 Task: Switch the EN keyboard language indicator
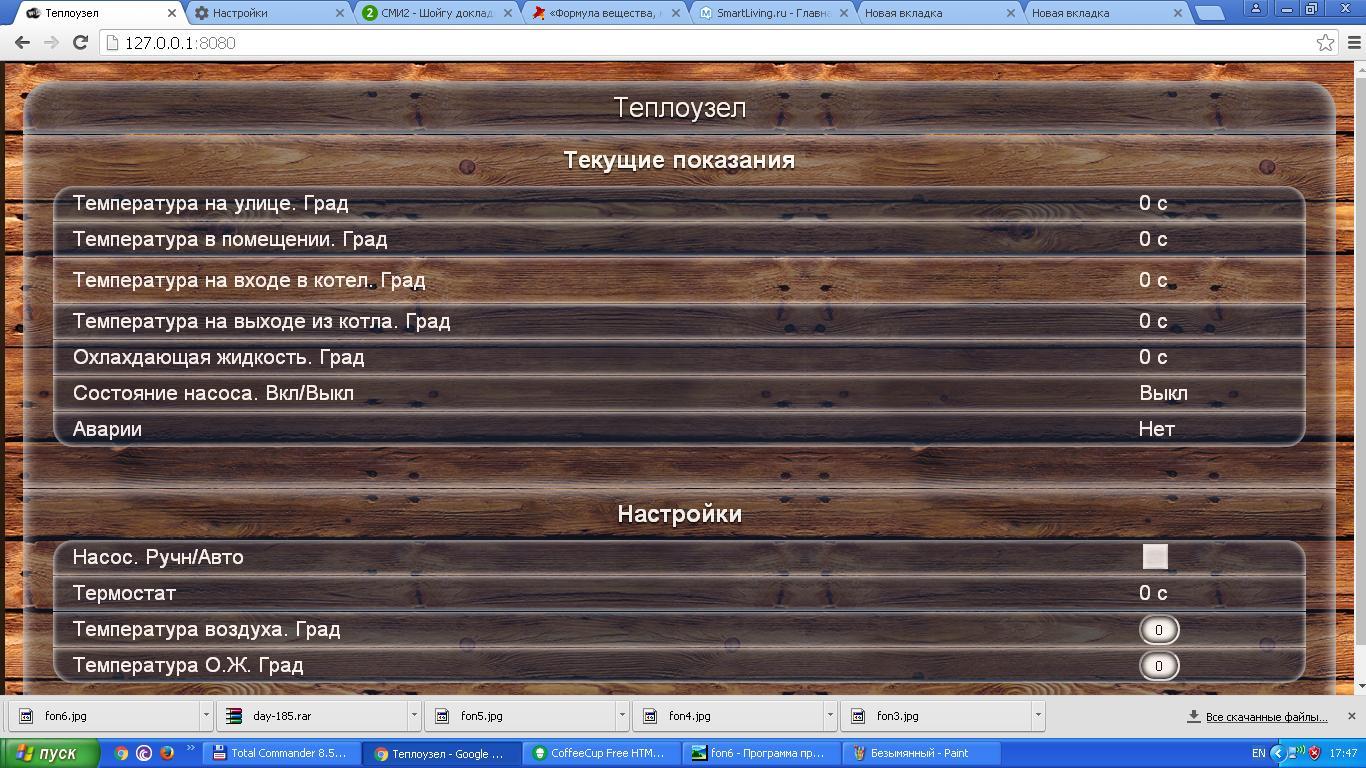(x=1259, y=753)
